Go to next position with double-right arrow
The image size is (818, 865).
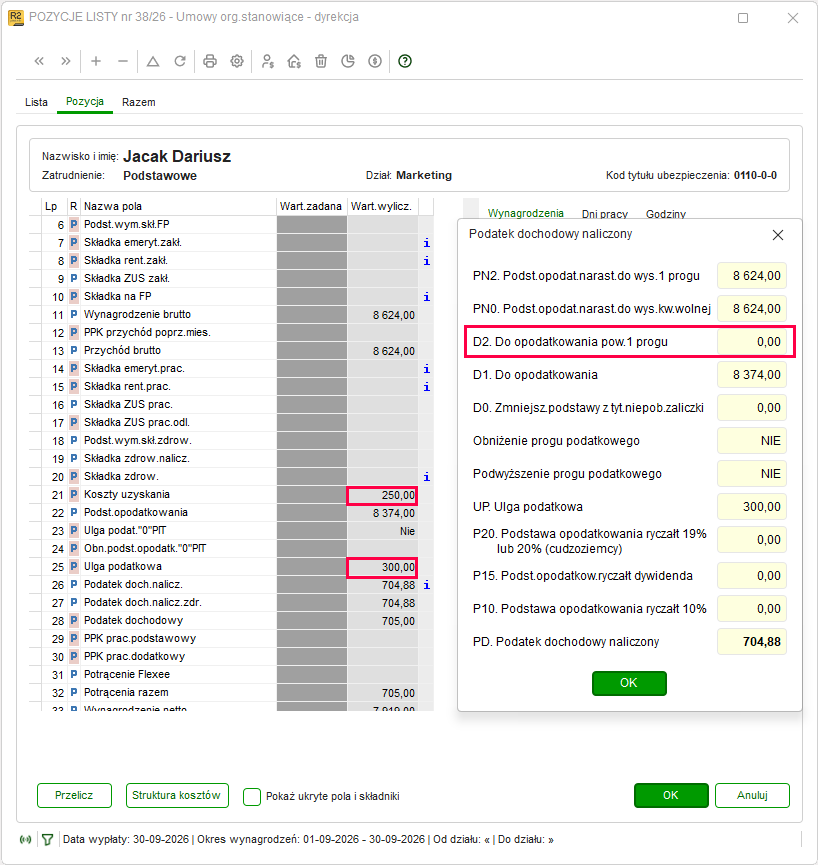click(x=66, y=61)
